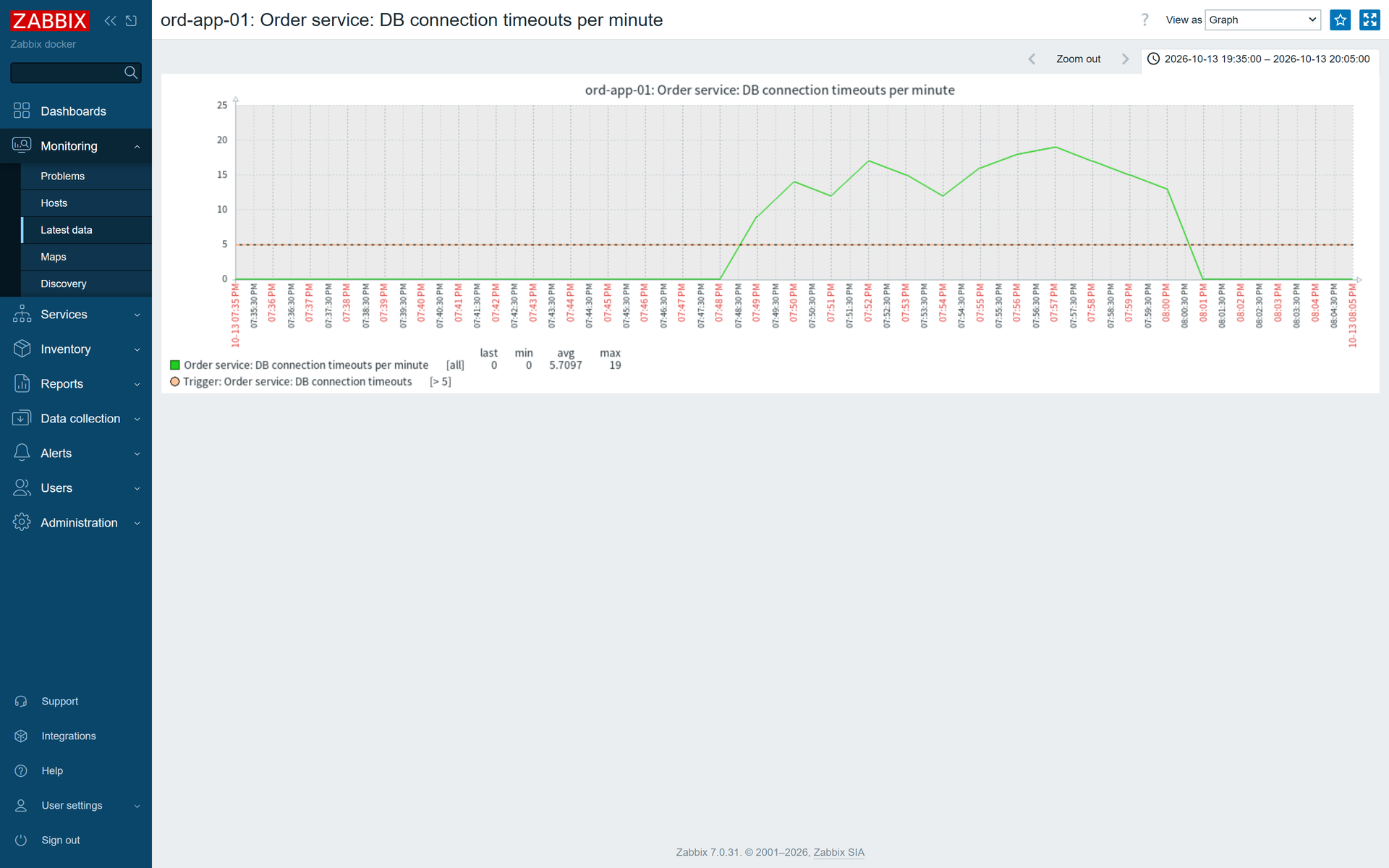Viewport: 1389px width, 868px height.
Task: Open the Dashboards menu label
Action: 73,111
